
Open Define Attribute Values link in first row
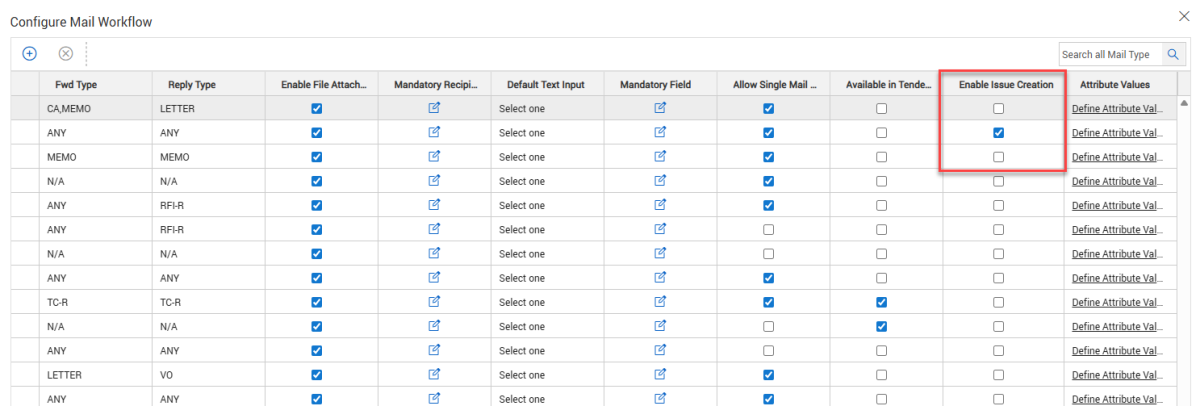pyautogui.click(x=1116, y=109)
